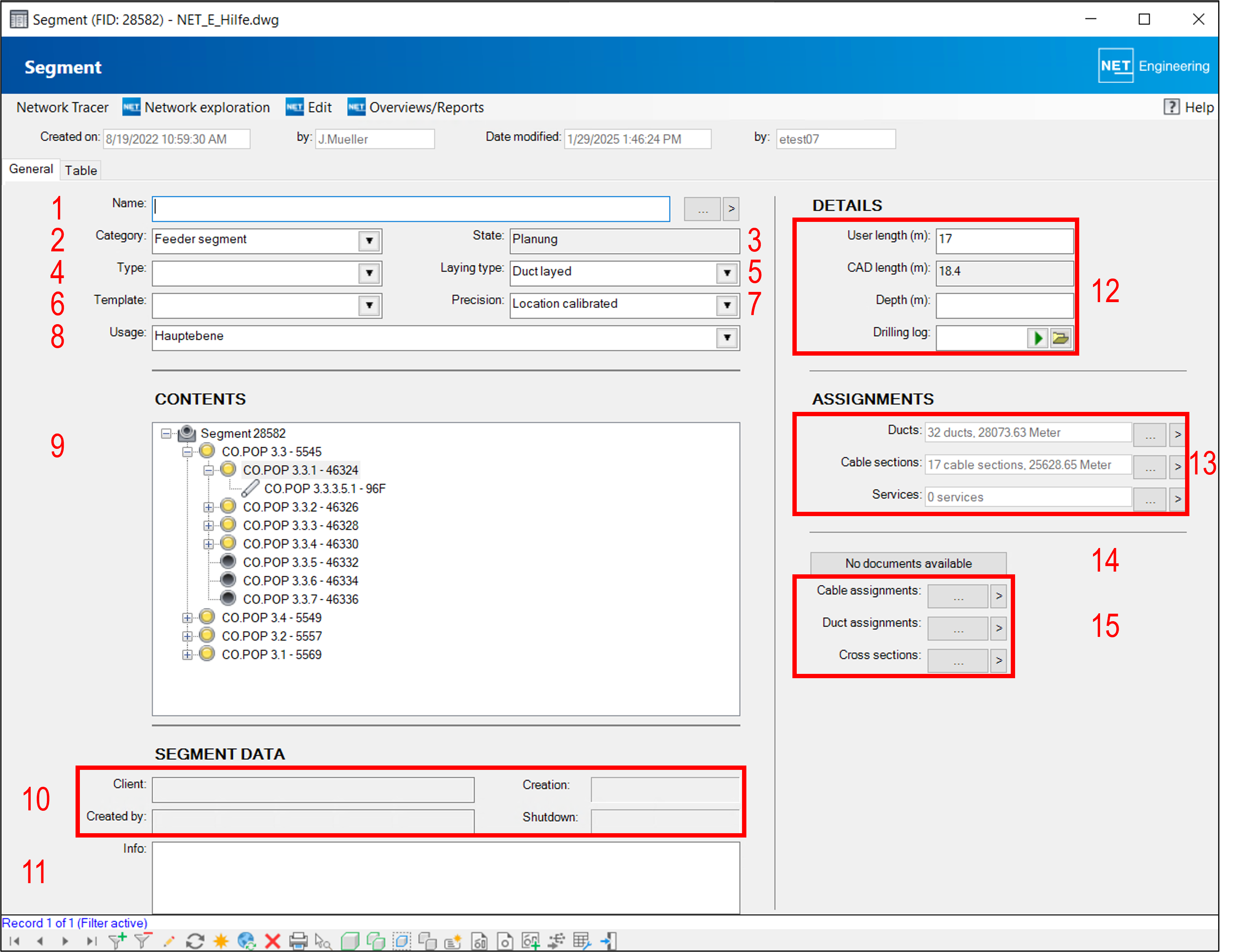Expand the CO.POP 3.3.2 - 46326 node
1237x952 pixels.
[209, 507]
